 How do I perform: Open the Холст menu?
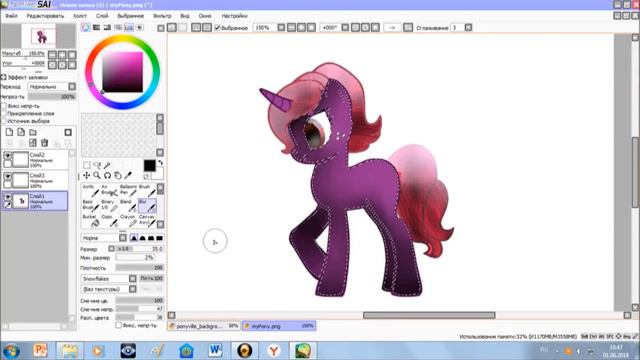[x=80, y=16]
